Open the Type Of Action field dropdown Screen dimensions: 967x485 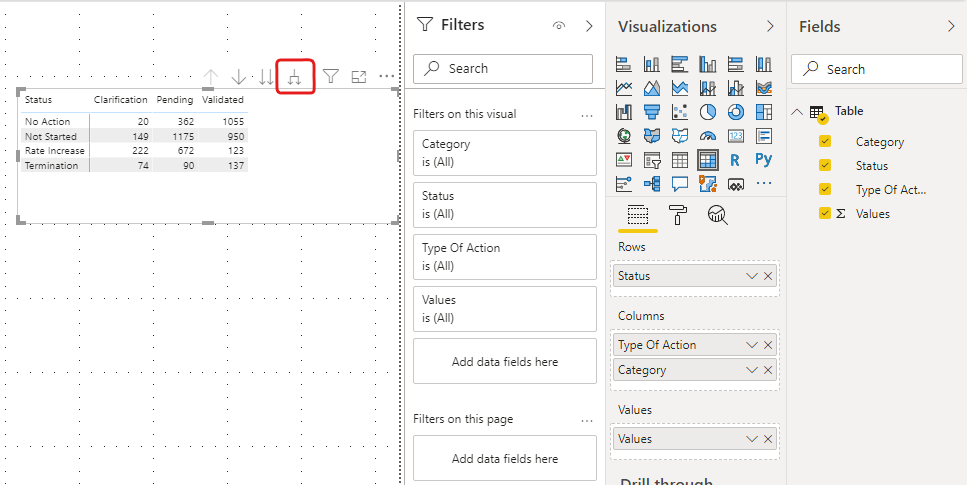coord(751,345)
